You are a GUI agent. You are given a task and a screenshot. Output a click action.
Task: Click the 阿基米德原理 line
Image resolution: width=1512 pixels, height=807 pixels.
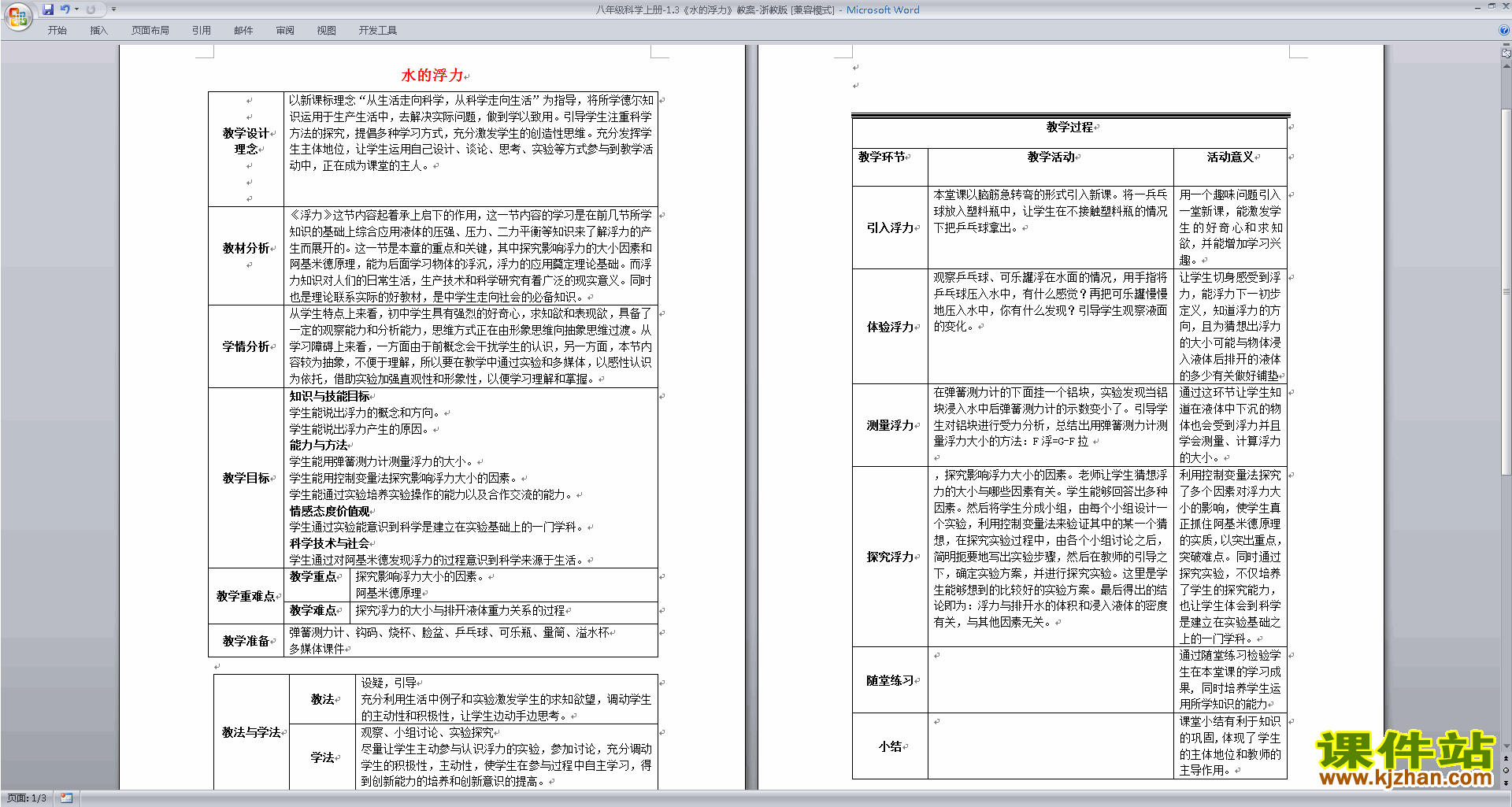click(x=388, y=593)
